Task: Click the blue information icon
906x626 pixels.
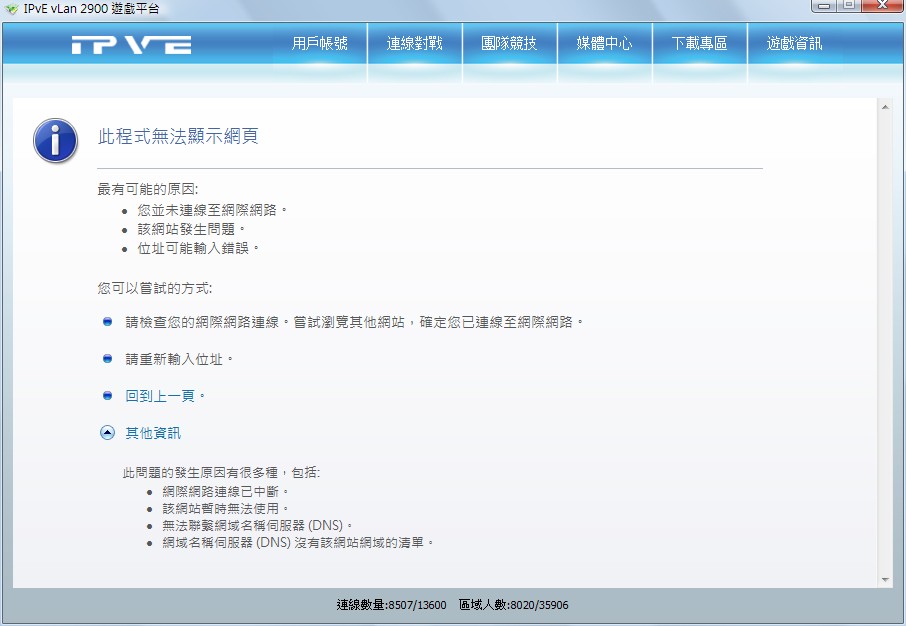Action: point(55,140)
